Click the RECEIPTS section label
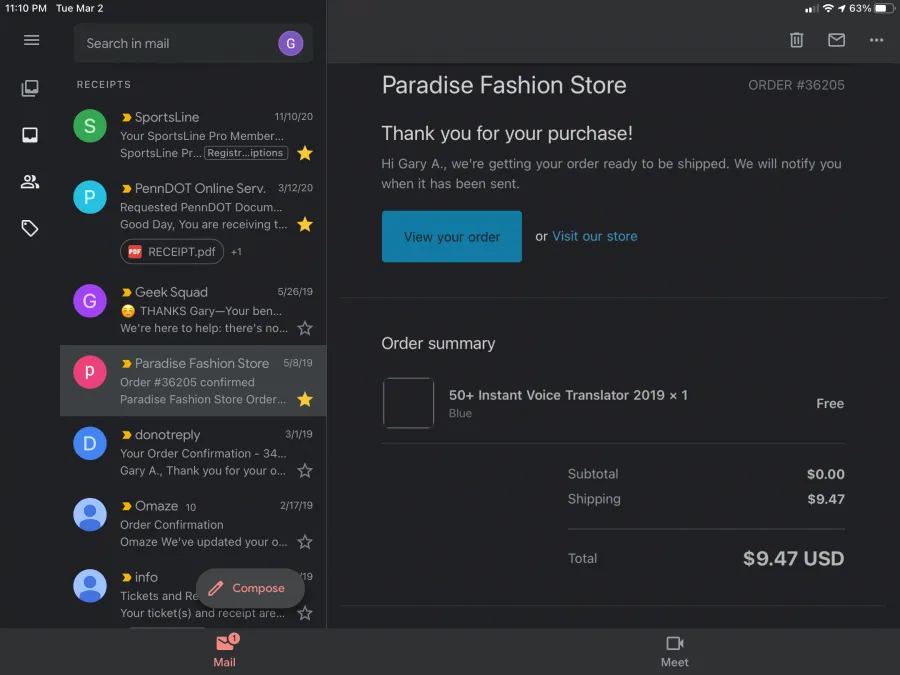 coord(104,84)
